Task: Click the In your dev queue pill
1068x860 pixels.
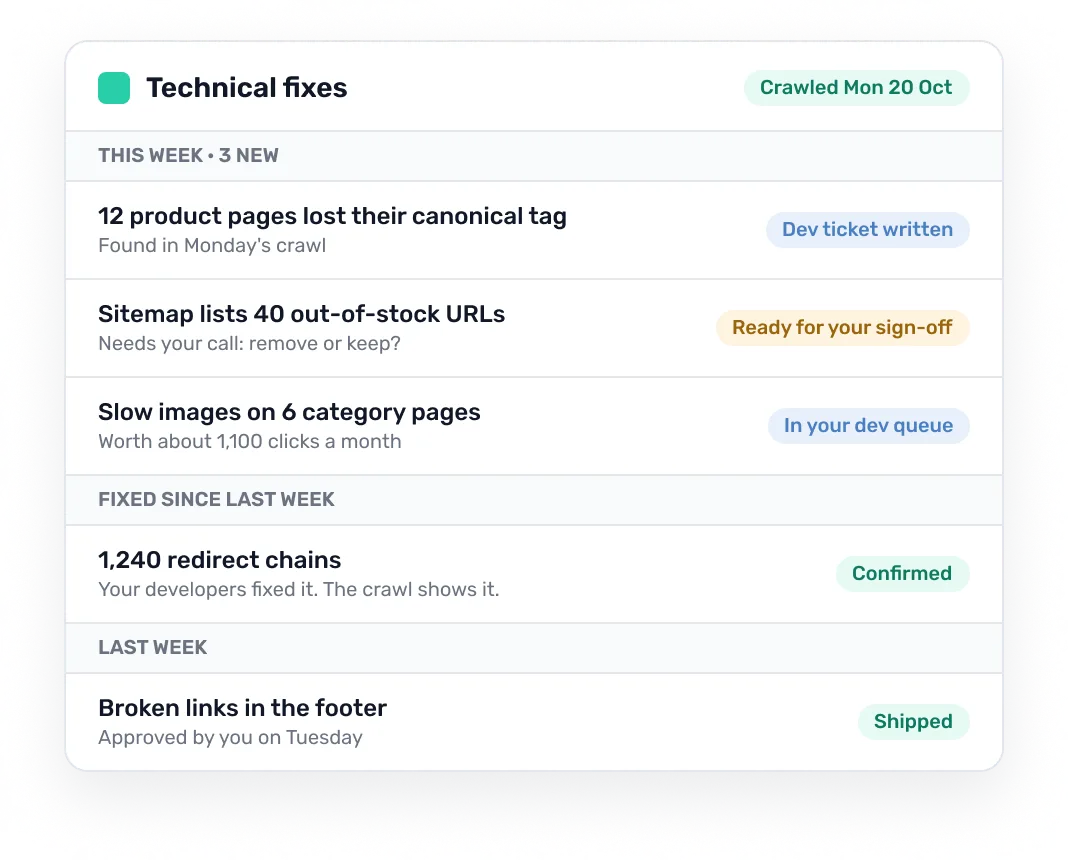Action: point(868,426)
